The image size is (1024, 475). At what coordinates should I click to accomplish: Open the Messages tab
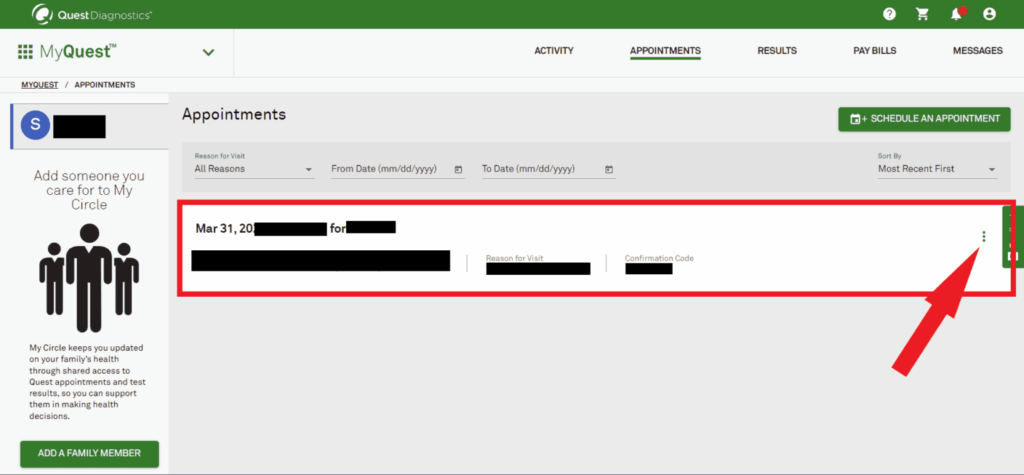coord(978,50)
